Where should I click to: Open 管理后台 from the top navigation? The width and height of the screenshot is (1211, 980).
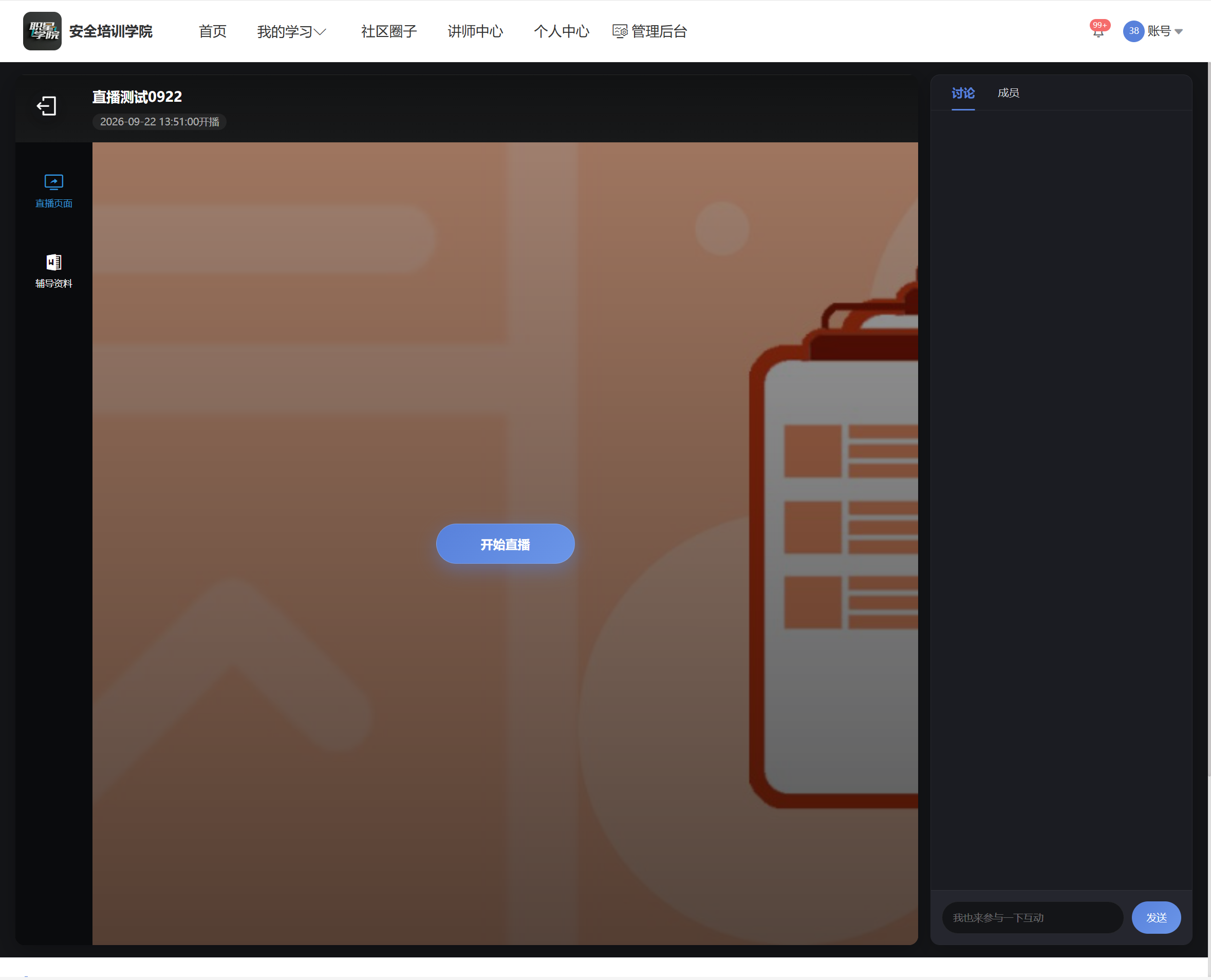tap(649, 32)
